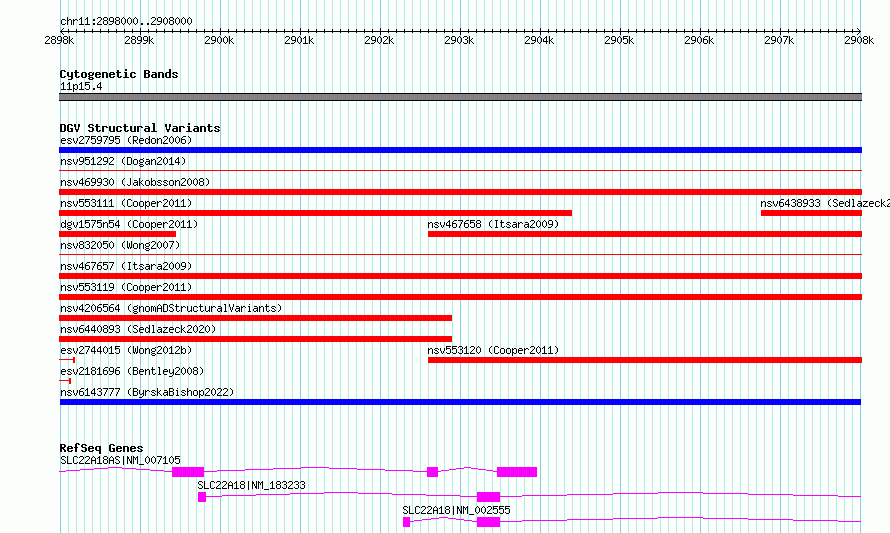Click the nsv467657 (Itsara2009) label
This screenshot has height=533, width=890.
click(x=126, y=266)
